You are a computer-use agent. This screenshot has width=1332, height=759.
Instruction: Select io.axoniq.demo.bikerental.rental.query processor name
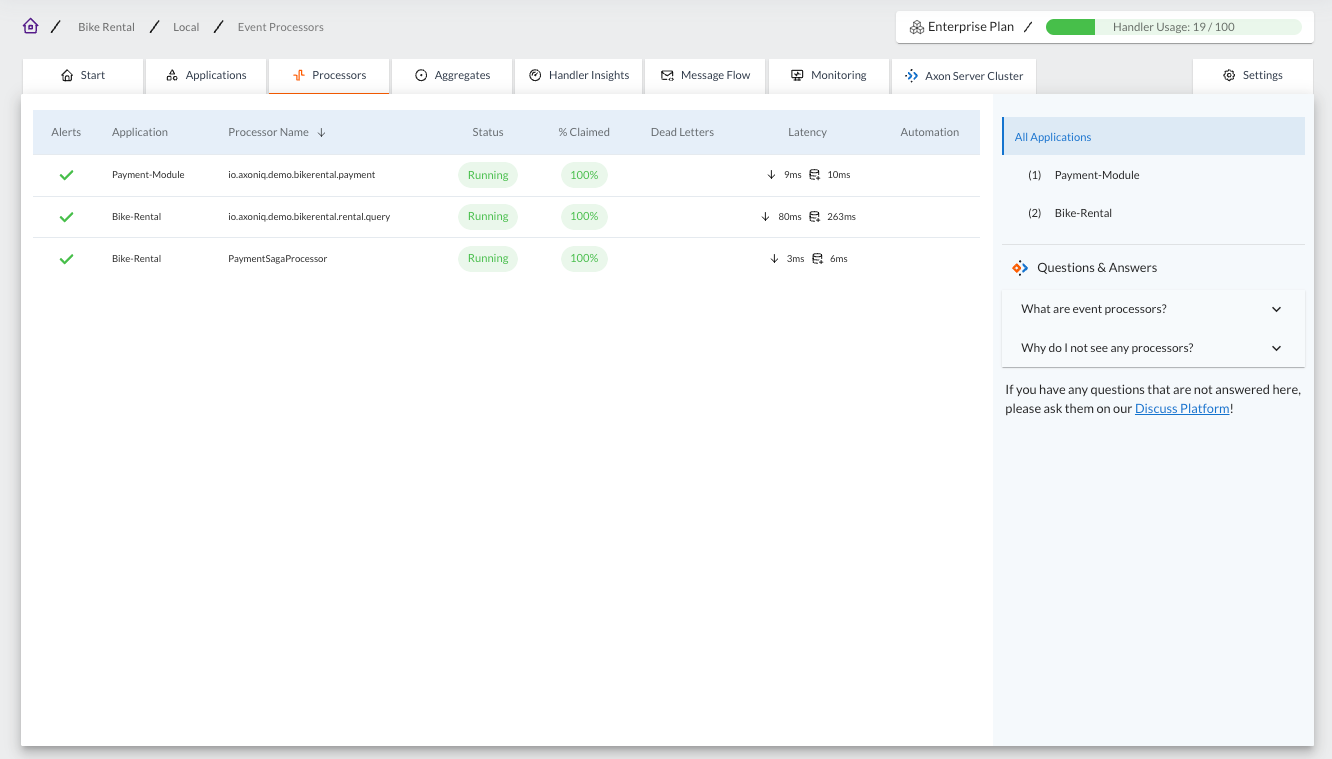[x=309, y=217]
